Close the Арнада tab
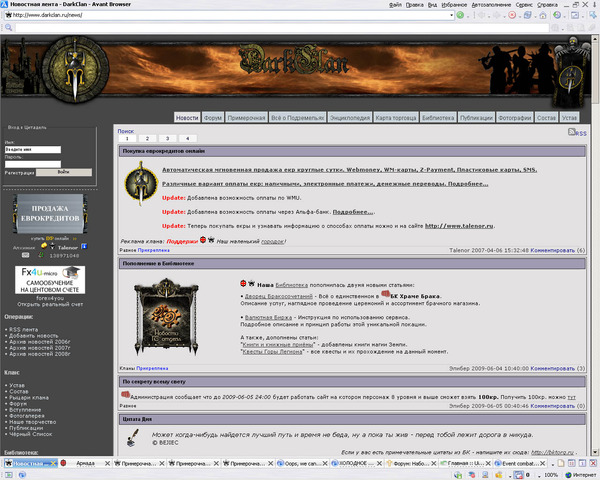Image resolution: width=600 pixels, height=480 pixels. click(108, 464)
